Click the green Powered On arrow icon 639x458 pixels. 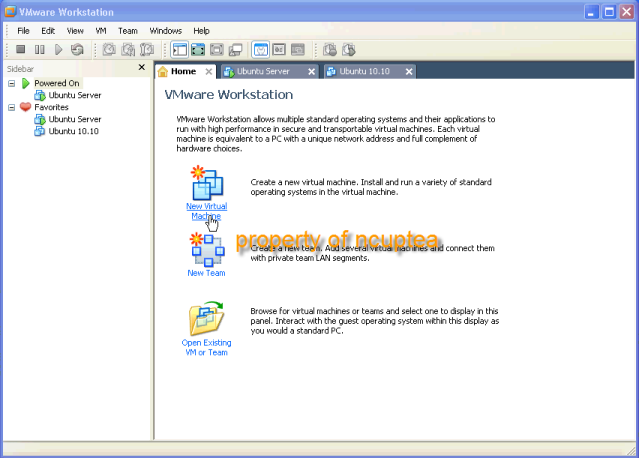26,84
